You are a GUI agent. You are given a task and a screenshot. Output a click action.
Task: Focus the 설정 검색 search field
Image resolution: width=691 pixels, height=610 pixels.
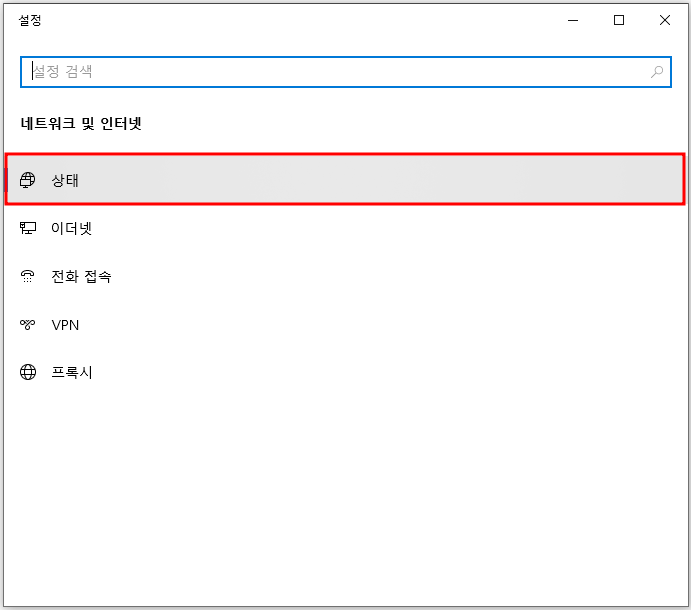346,72
